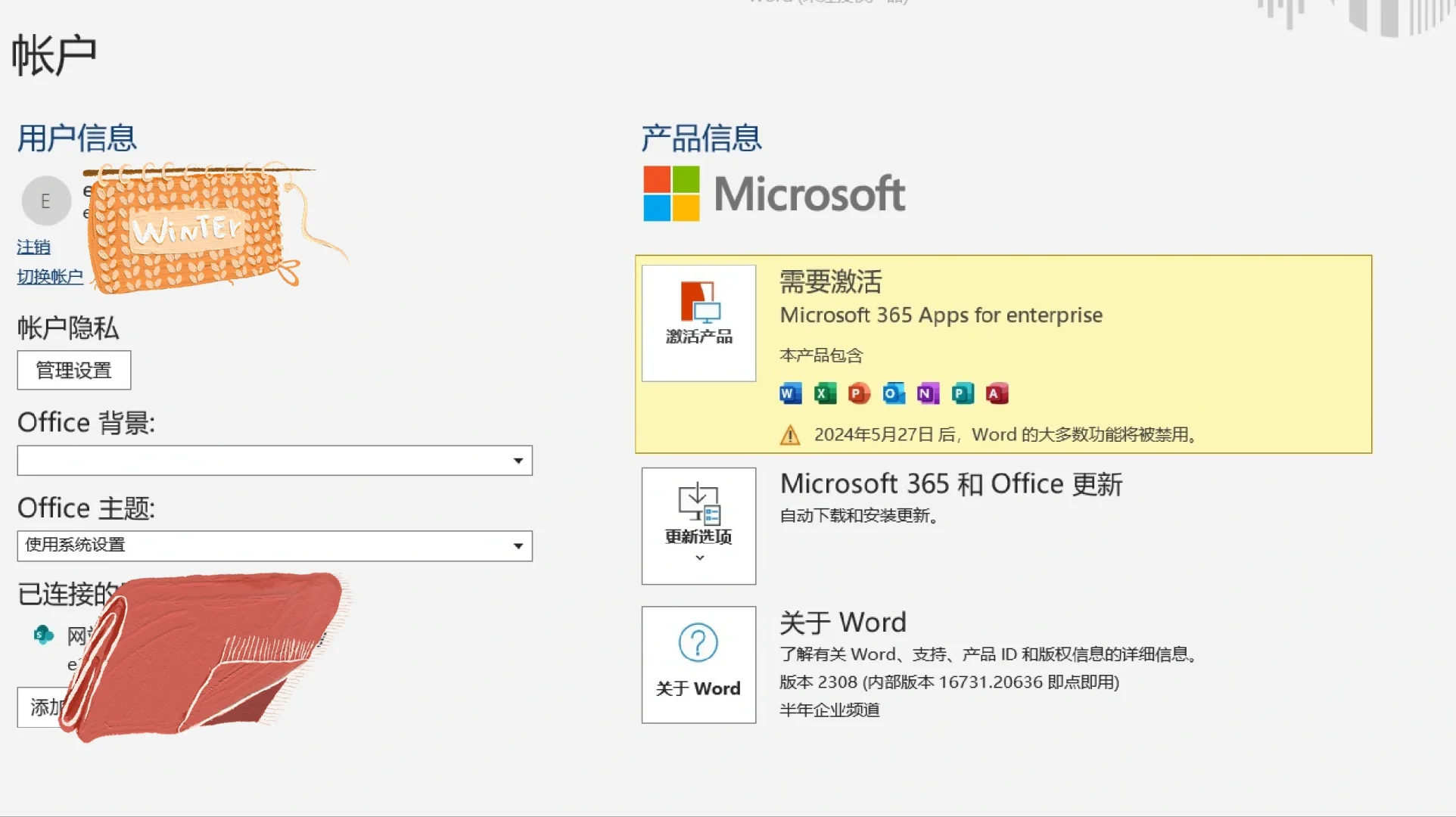Click the 切换帐户 link
This screenshot has height=817, width=1456.
pos(50,275)
